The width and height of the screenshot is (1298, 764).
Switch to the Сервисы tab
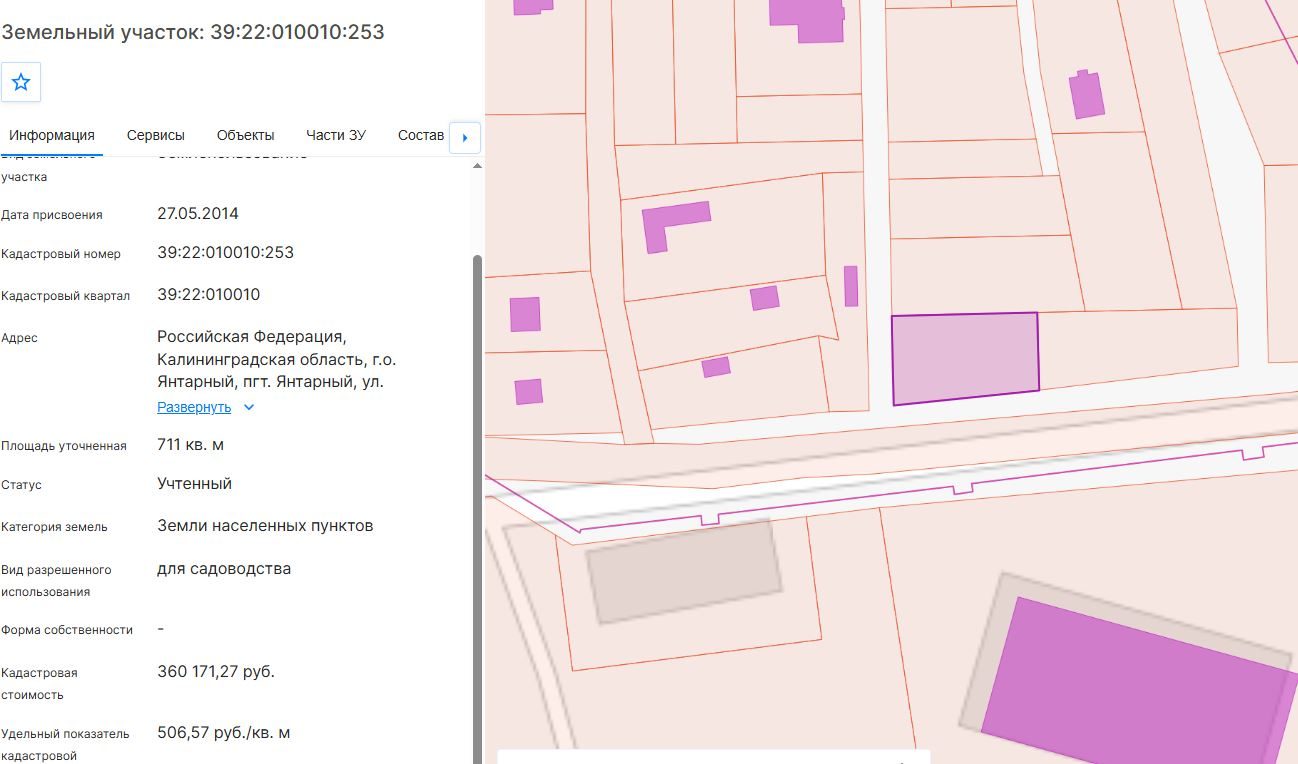(x=156, y=135)
